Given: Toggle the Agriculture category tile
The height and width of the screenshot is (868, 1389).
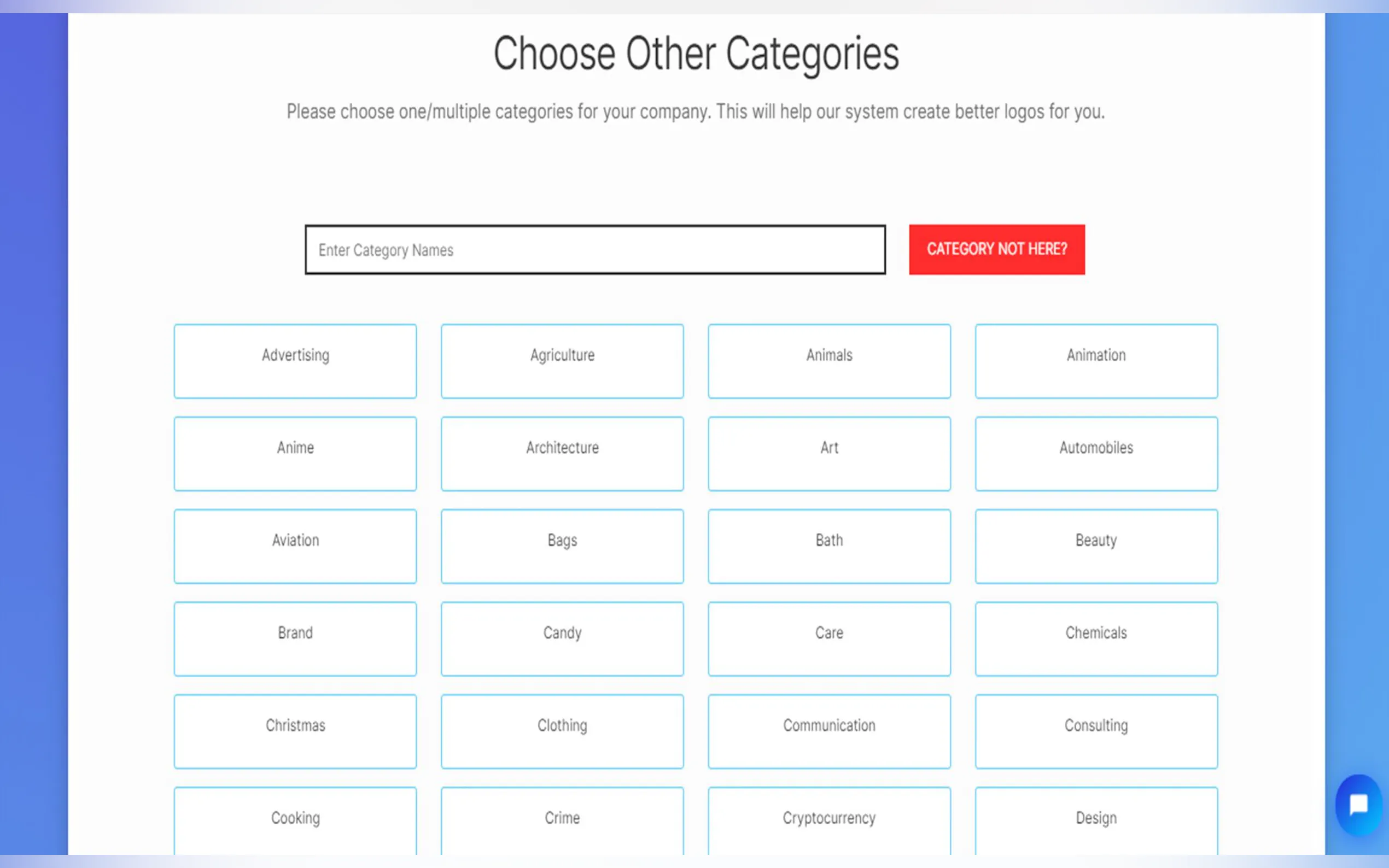Looking at the screenshot, I should (562, 361).
